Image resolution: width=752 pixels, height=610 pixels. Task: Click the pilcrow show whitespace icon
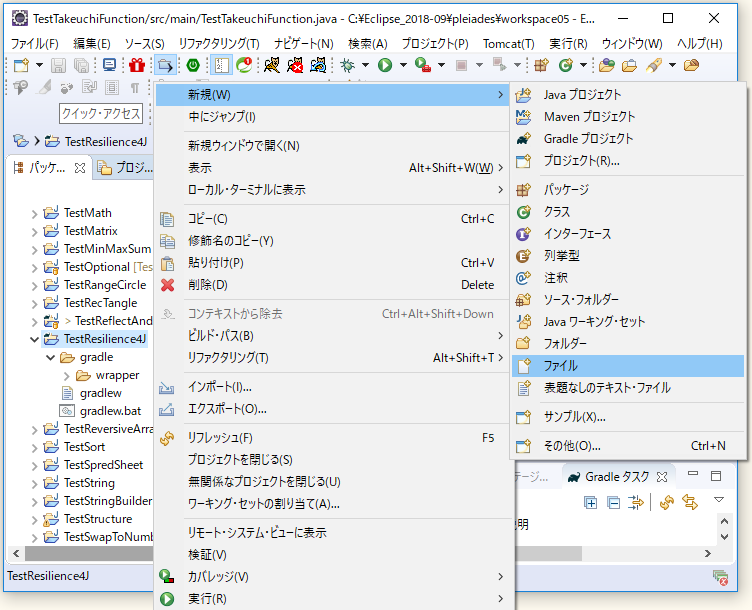(135, 88)
